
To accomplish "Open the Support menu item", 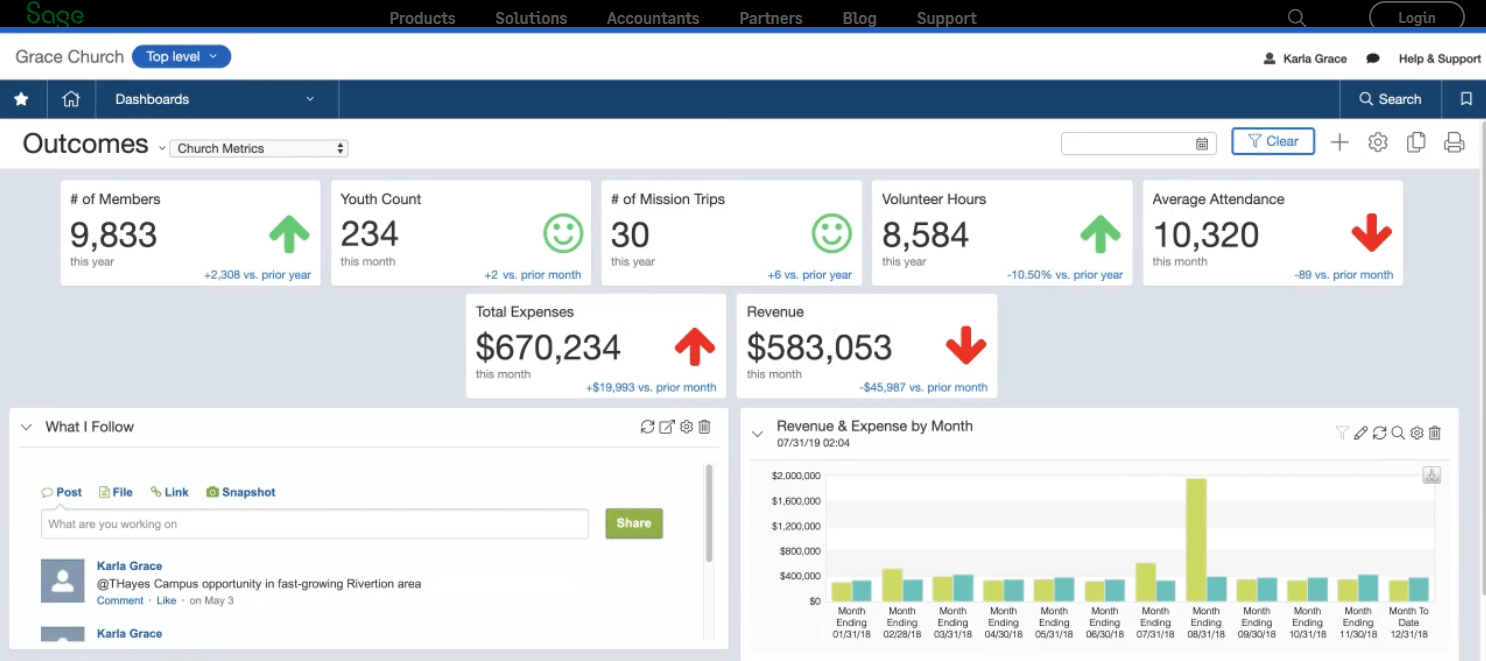I will [947, 18].
